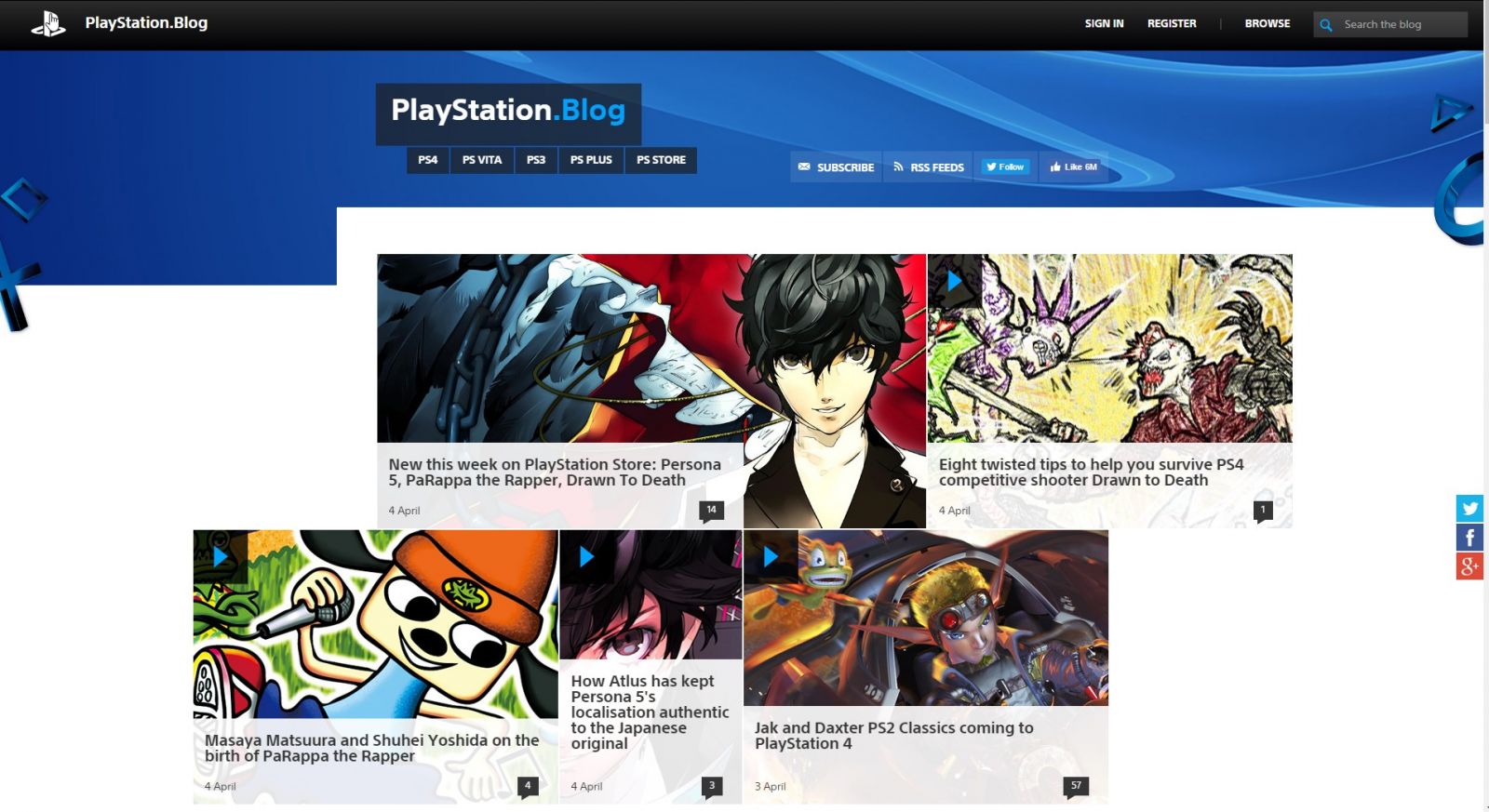
Task: Open 'New this week on PlayStation Store' headline
Action: click(x=555, y=473)
